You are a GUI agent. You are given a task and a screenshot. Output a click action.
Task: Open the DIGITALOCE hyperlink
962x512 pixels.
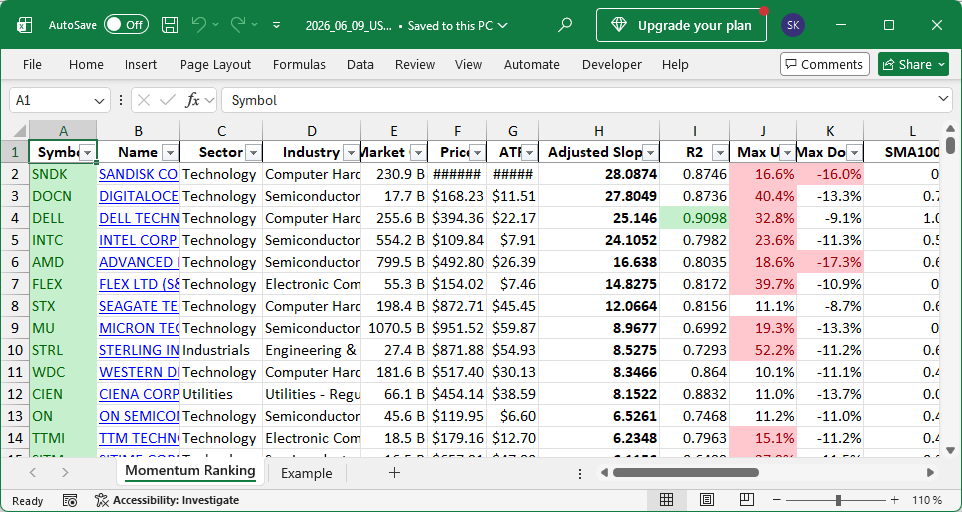[x=139, y=196]
